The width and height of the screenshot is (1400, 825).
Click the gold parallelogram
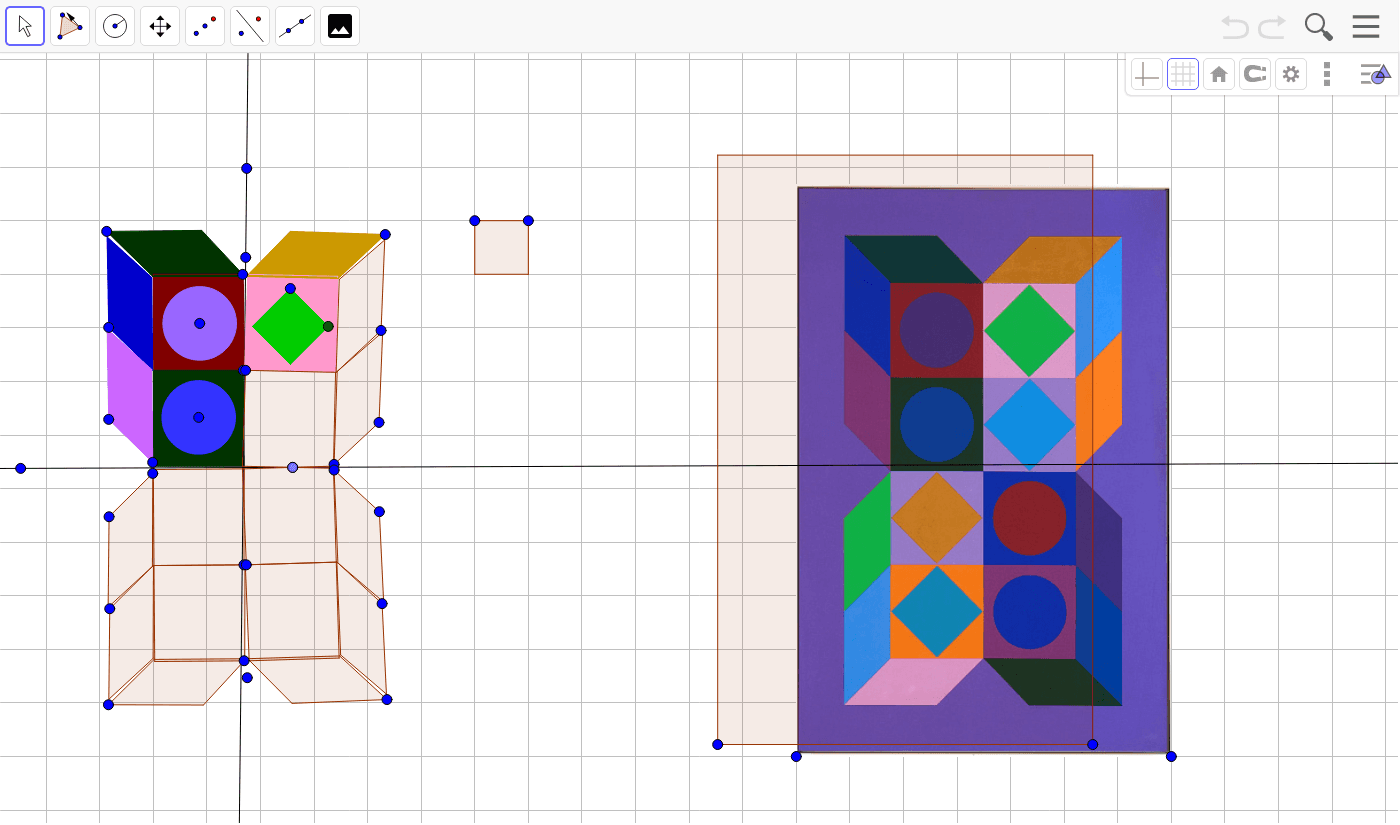tap(315, 254)
